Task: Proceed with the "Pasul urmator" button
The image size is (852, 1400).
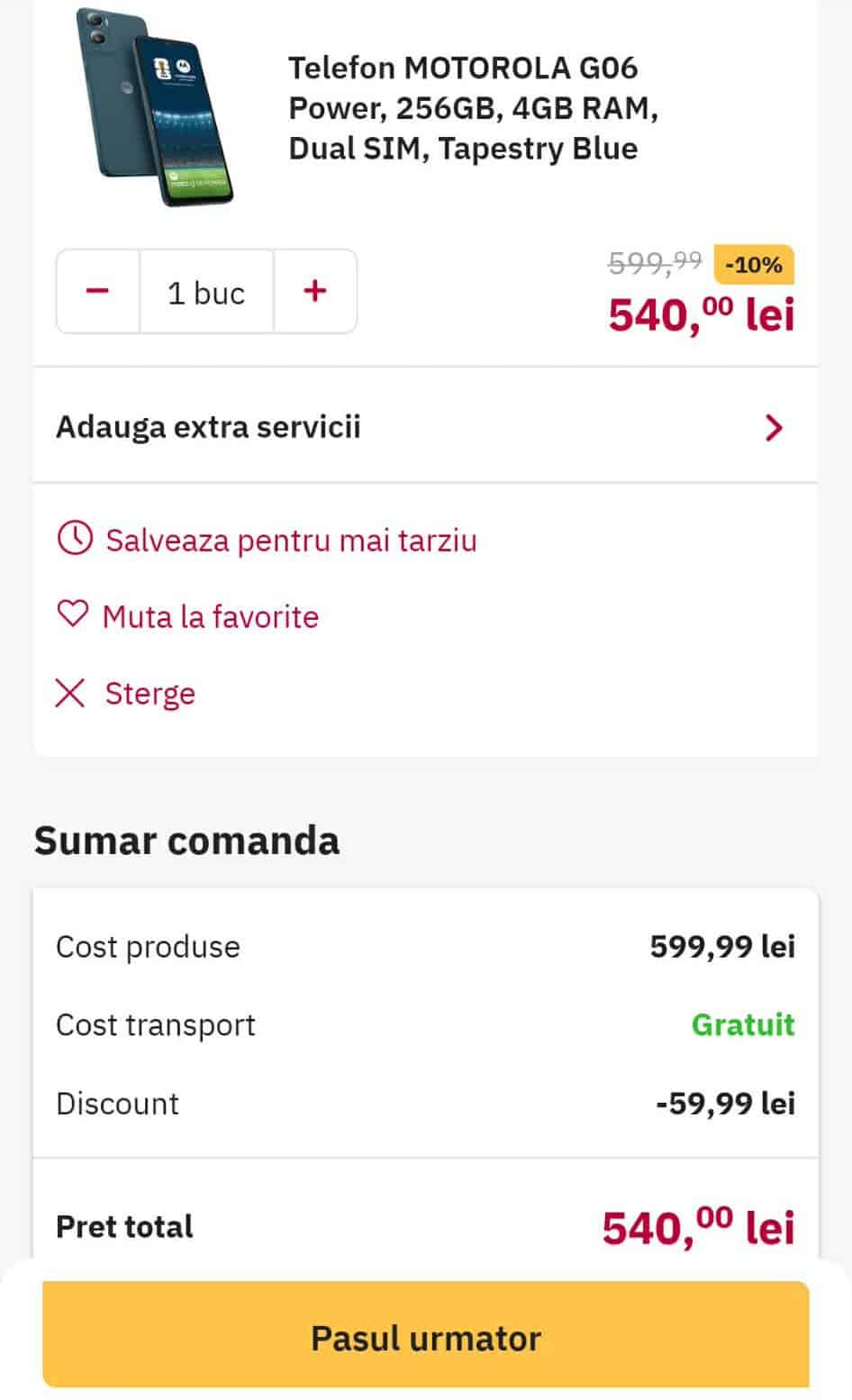Action: (426, 1336)
